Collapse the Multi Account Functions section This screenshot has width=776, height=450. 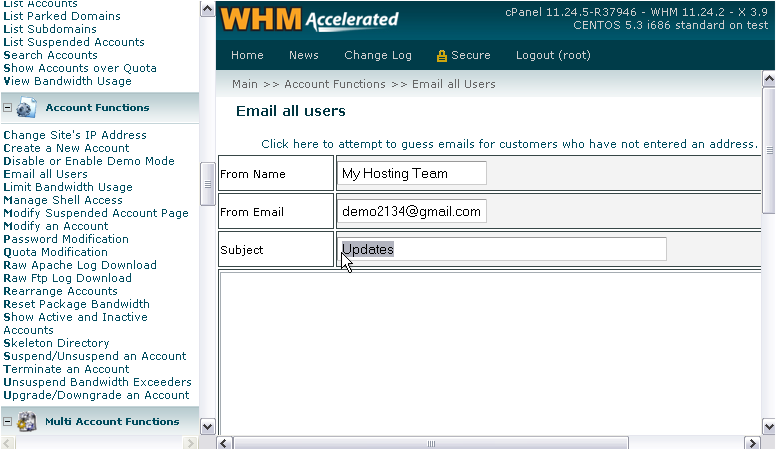[7, 421]
